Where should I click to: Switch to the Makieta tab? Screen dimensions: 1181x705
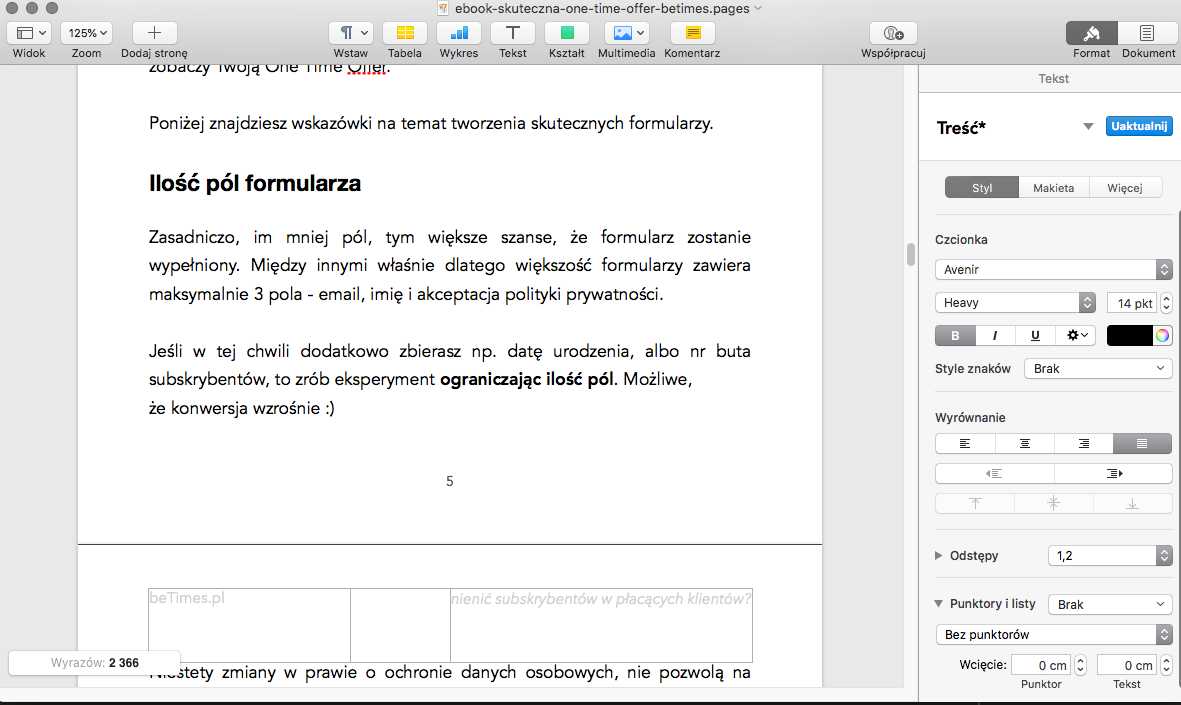[x=1054, y=188]
